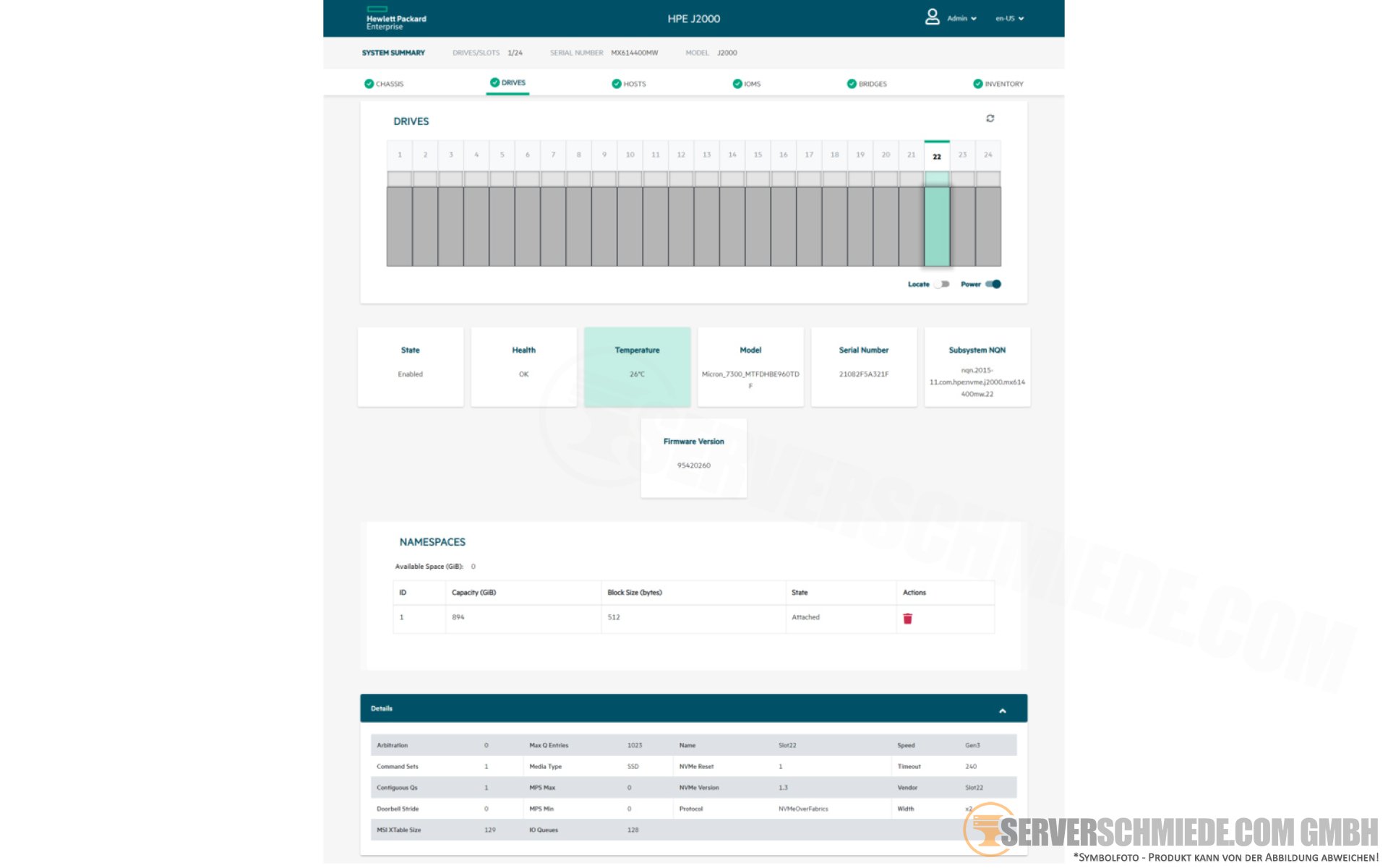Open the Chassis tab
The height and width of the screenshot is (868, 1388).
(x=389, y=84)
